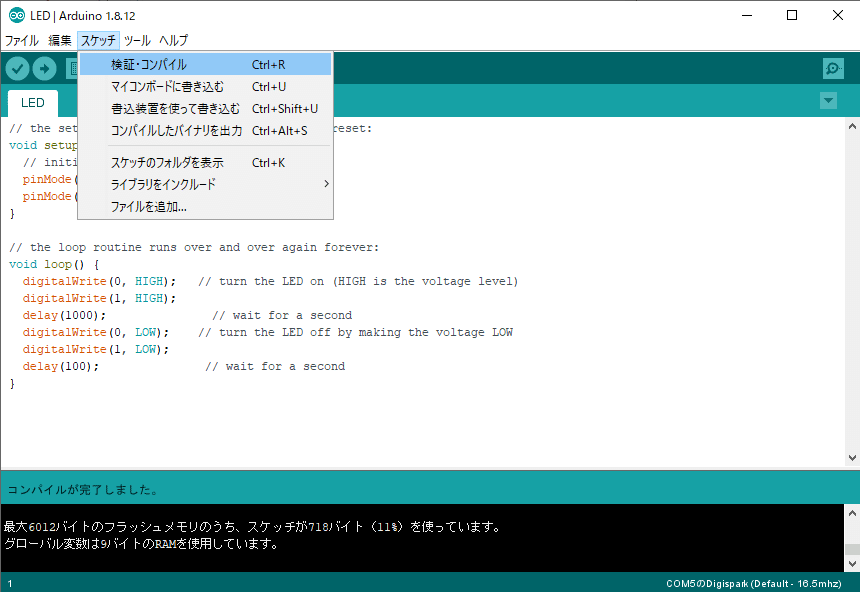Click comment 'the loop routine runs over'
The height and width of the screenshot is (592, 860).
194,247
